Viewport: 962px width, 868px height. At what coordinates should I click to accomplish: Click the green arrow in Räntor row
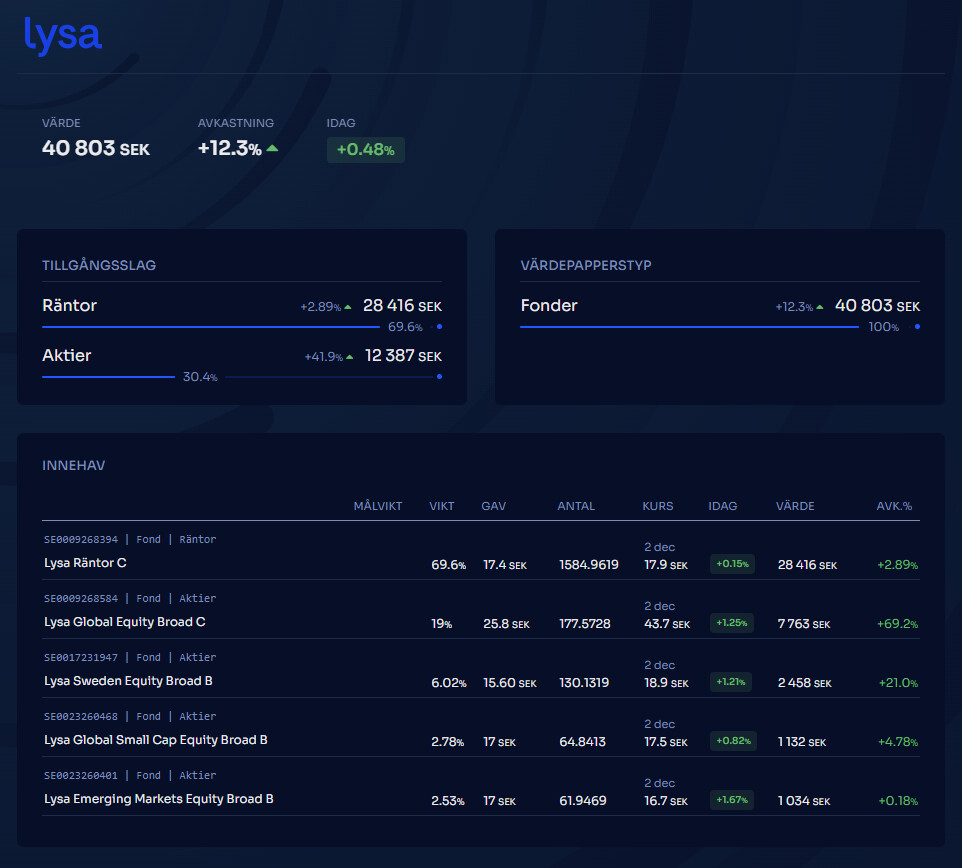click(348, 307)
